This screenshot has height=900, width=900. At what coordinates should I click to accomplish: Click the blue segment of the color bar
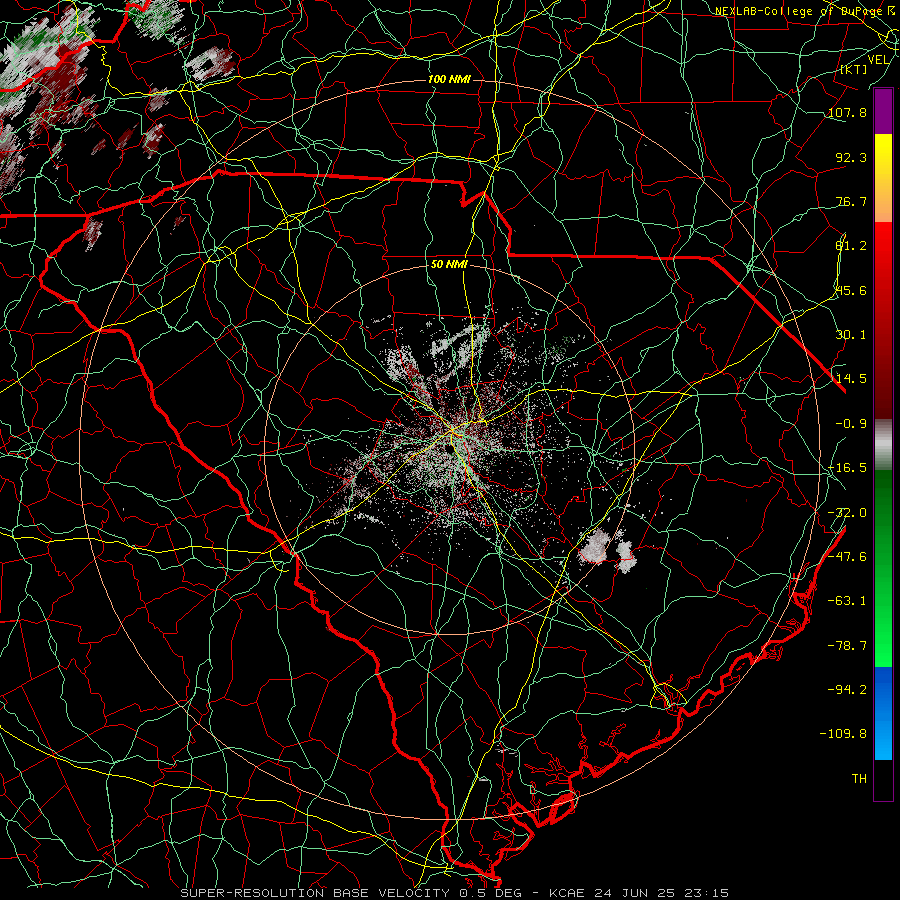(x=883, y=713)
